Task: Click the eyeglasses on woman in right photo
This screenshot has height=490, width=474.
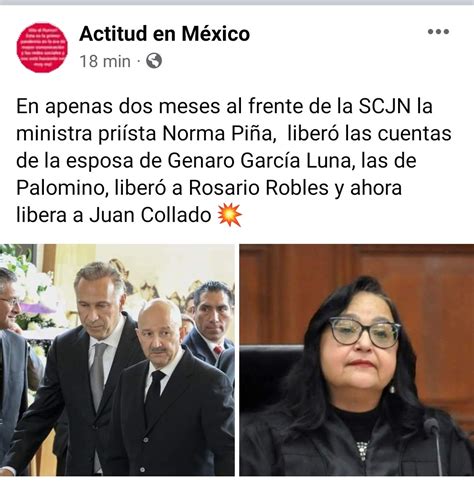Action: coord(365,332)
